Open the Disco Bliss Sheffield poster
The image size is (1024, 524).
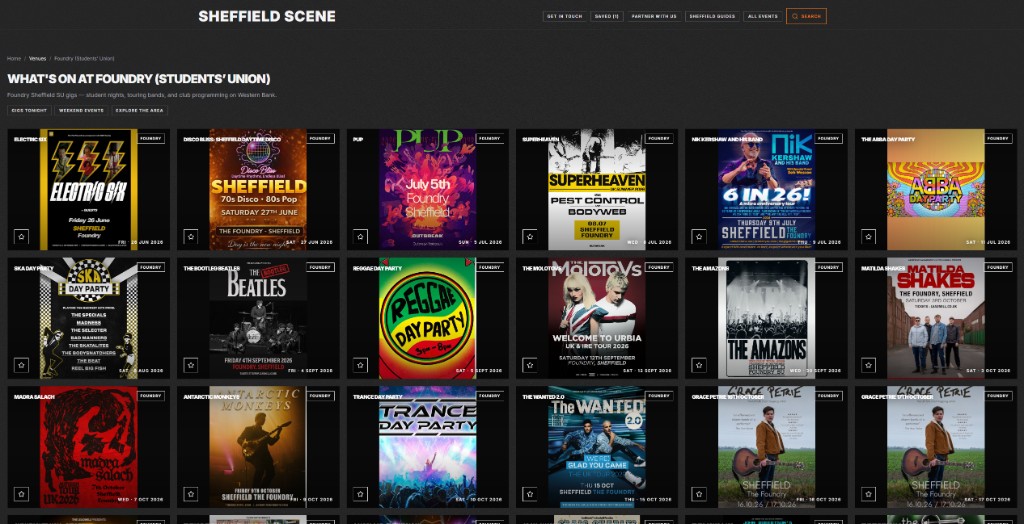pos(258,189)
